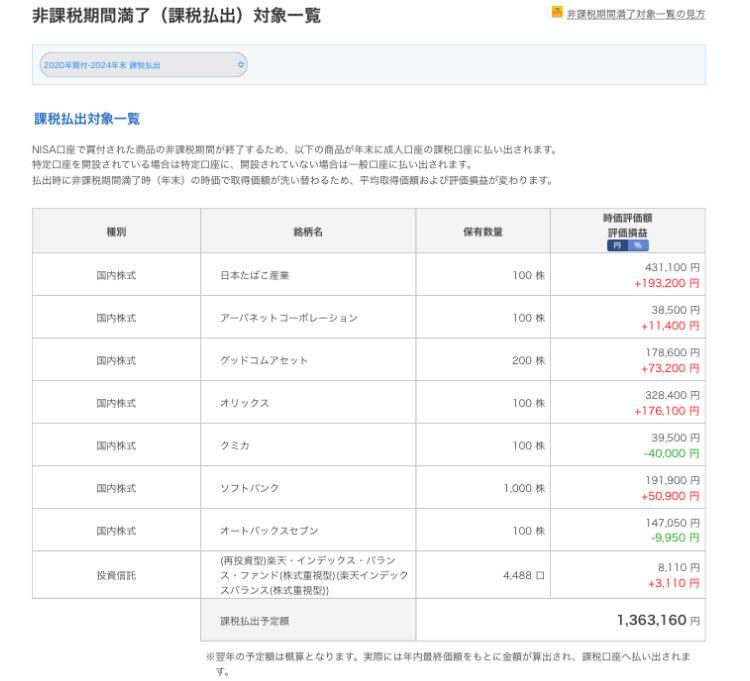Select the オリックス stock name
This screenshot has width=750, height=681.
pos(246,403)
